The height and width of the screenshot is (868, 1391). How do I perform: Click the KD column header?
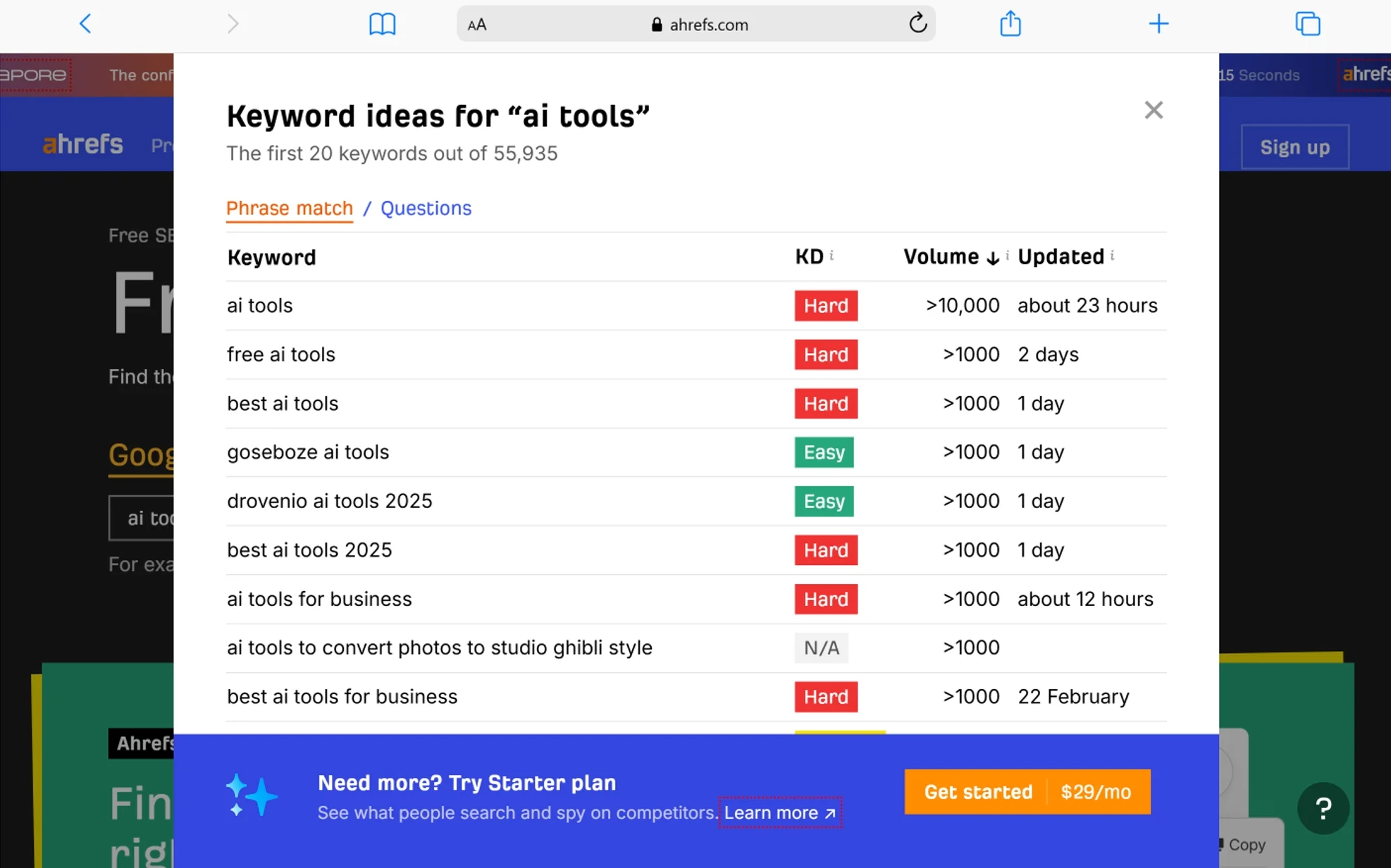pos(809,257)
